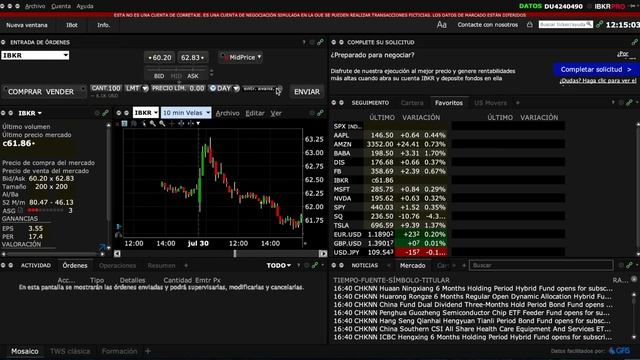Click the search magnifier in ticker search box

pos(589,24)
